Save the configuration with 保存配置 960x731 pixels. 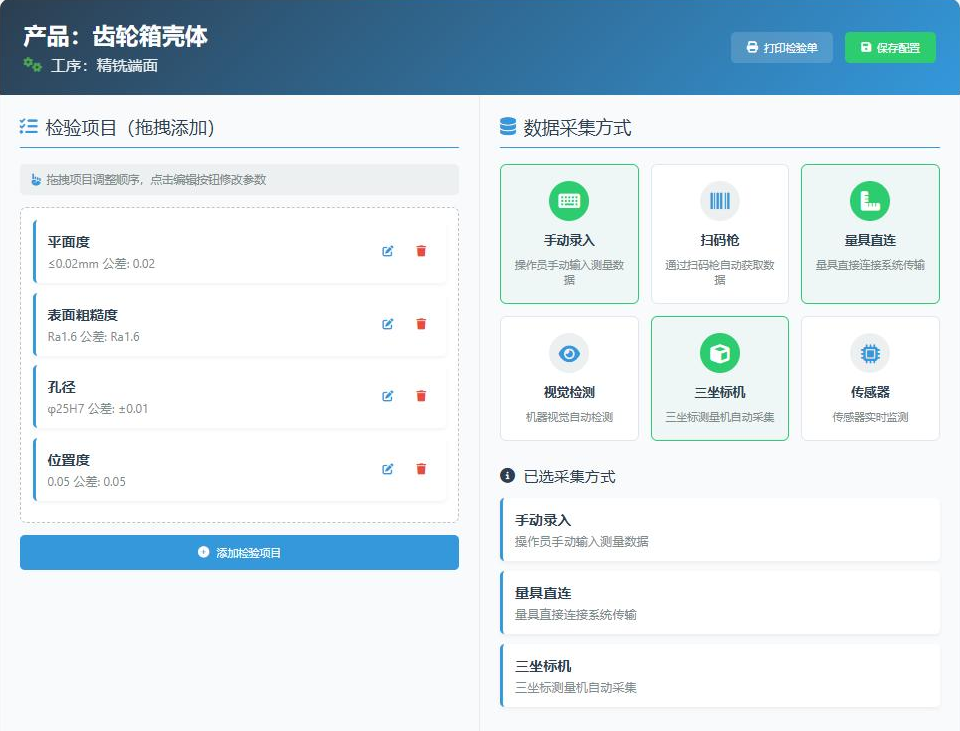890,47
